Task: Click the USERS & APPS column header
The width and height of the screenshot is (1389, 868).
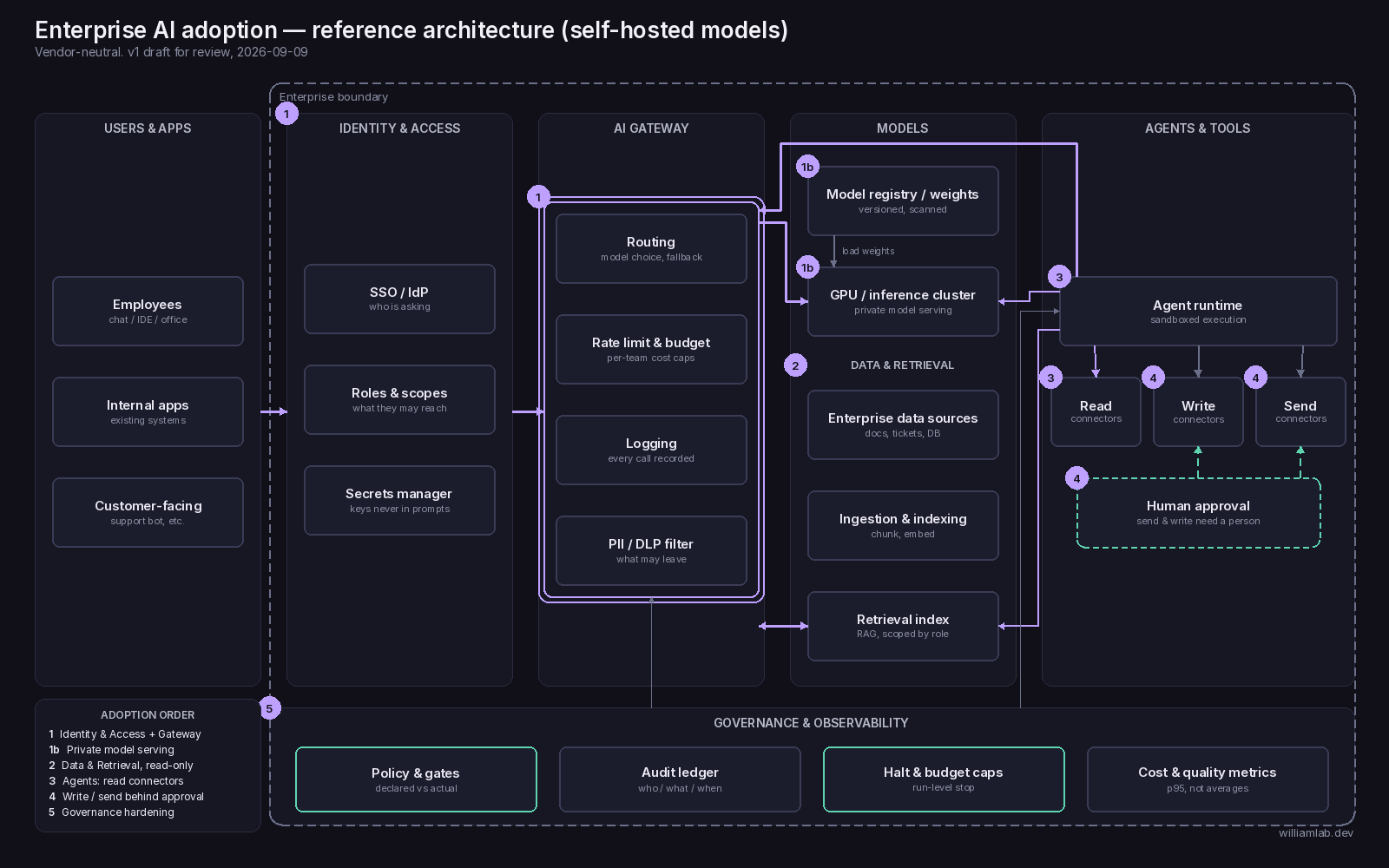Action: 148,128
